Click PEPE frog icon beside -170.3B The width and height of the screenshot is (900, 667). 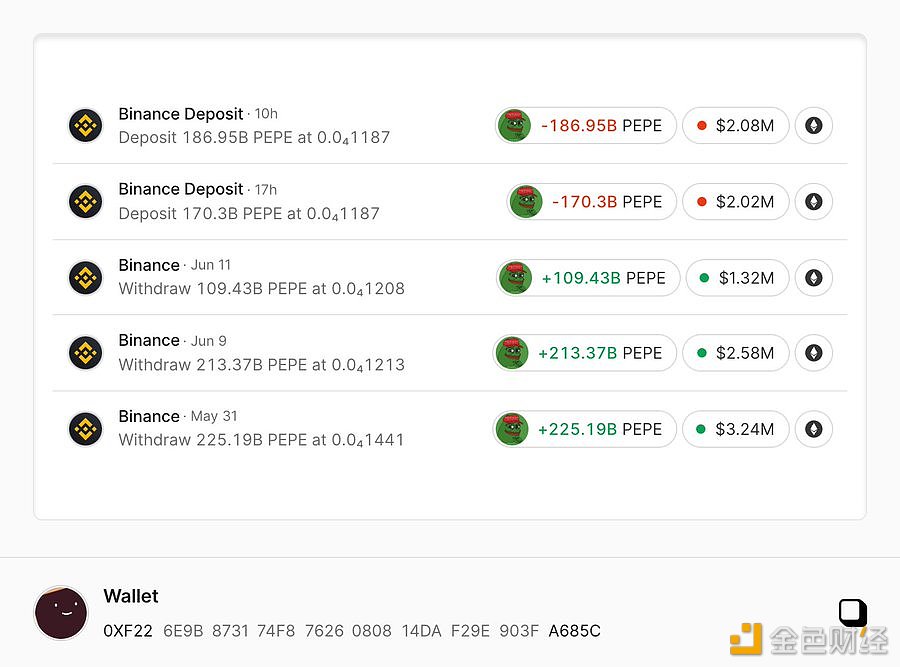click(526, 201)
